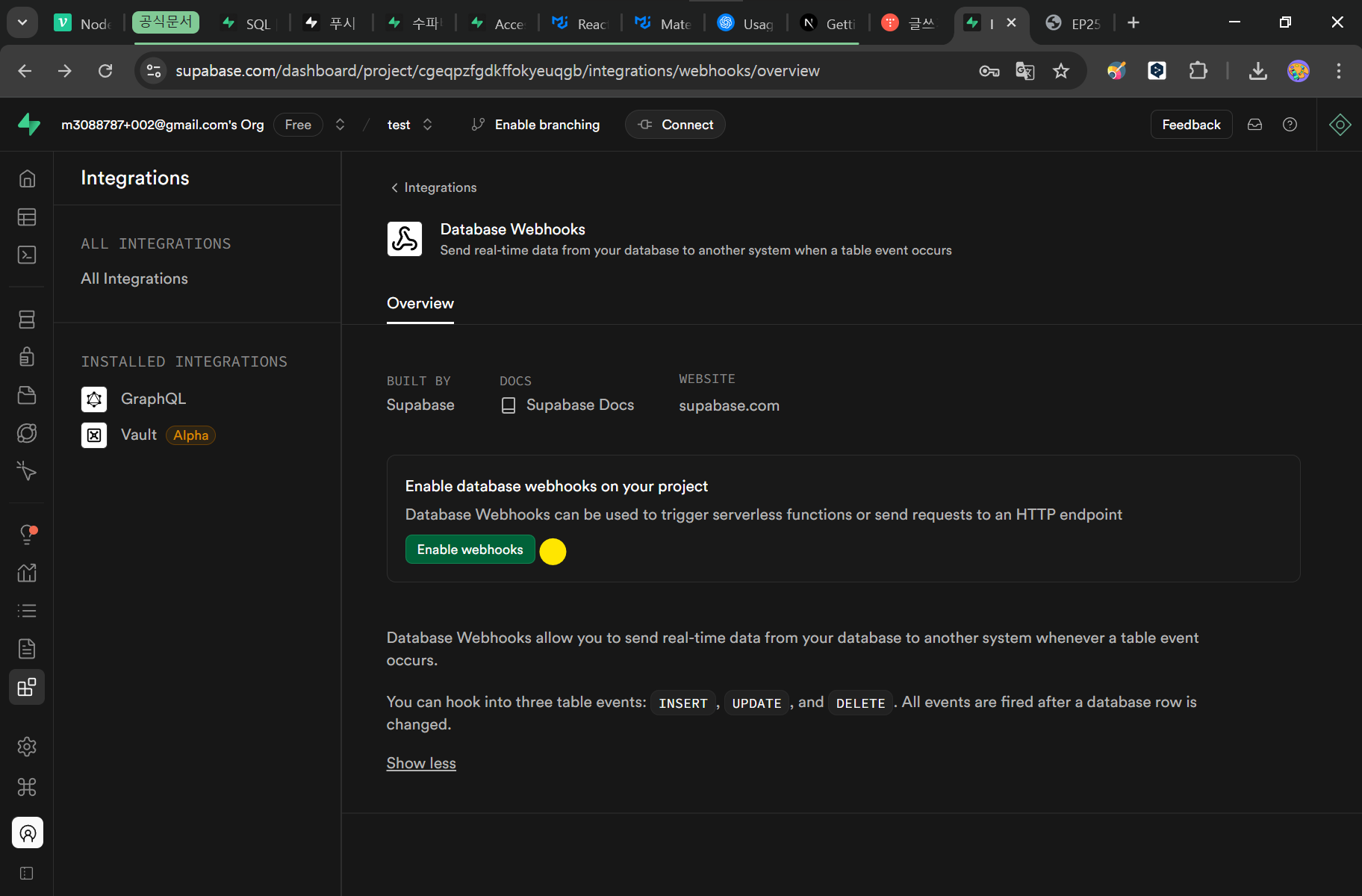
Task: Switch to the Usag browser tab
Action: [745, 23]
